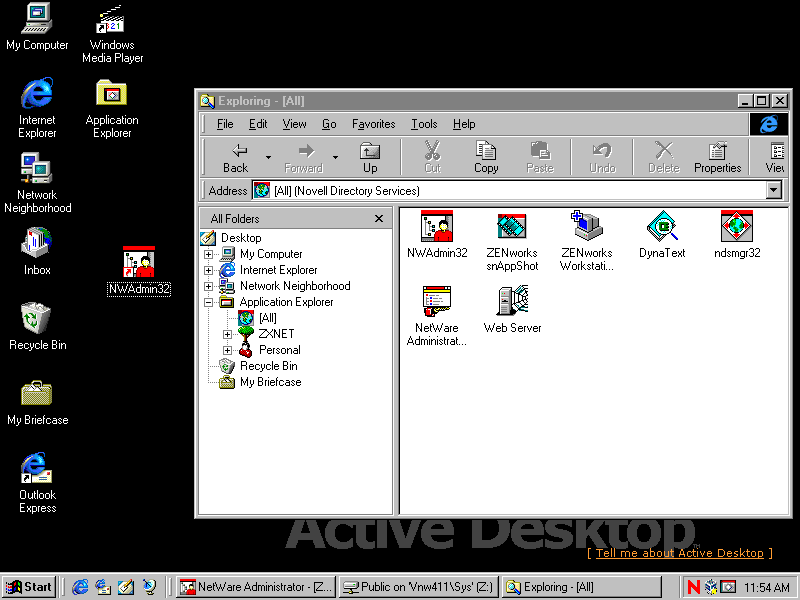The height and width of the screenshot is (600, 800).
Task: Launch Internet Explorer from Quick Launch
Action: (x=80, y=587)
